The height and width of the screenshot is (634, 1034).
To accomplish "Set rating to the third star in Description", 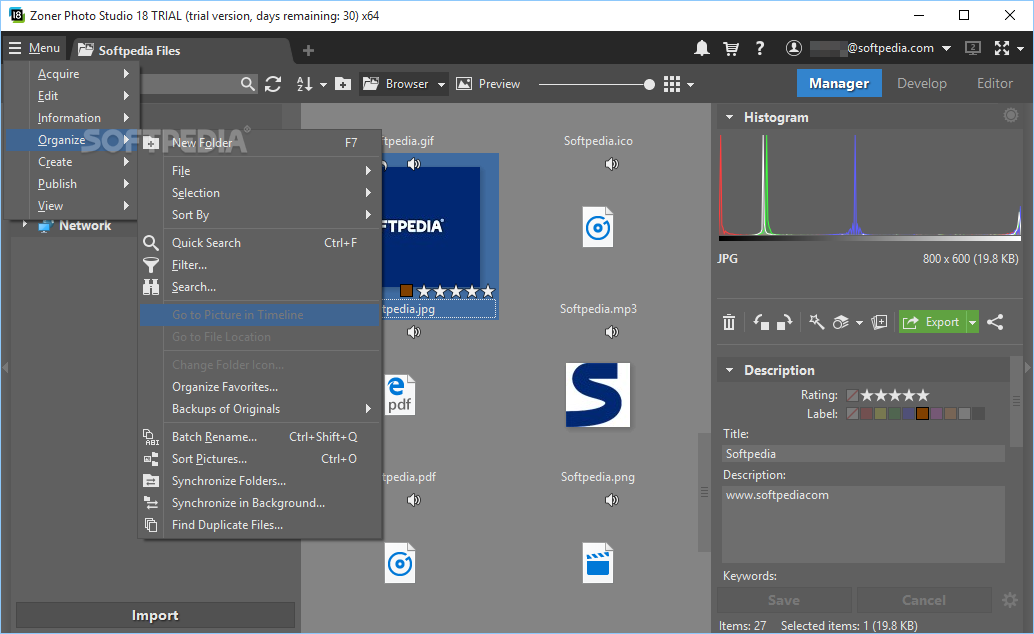I will (x=895, y=395).
